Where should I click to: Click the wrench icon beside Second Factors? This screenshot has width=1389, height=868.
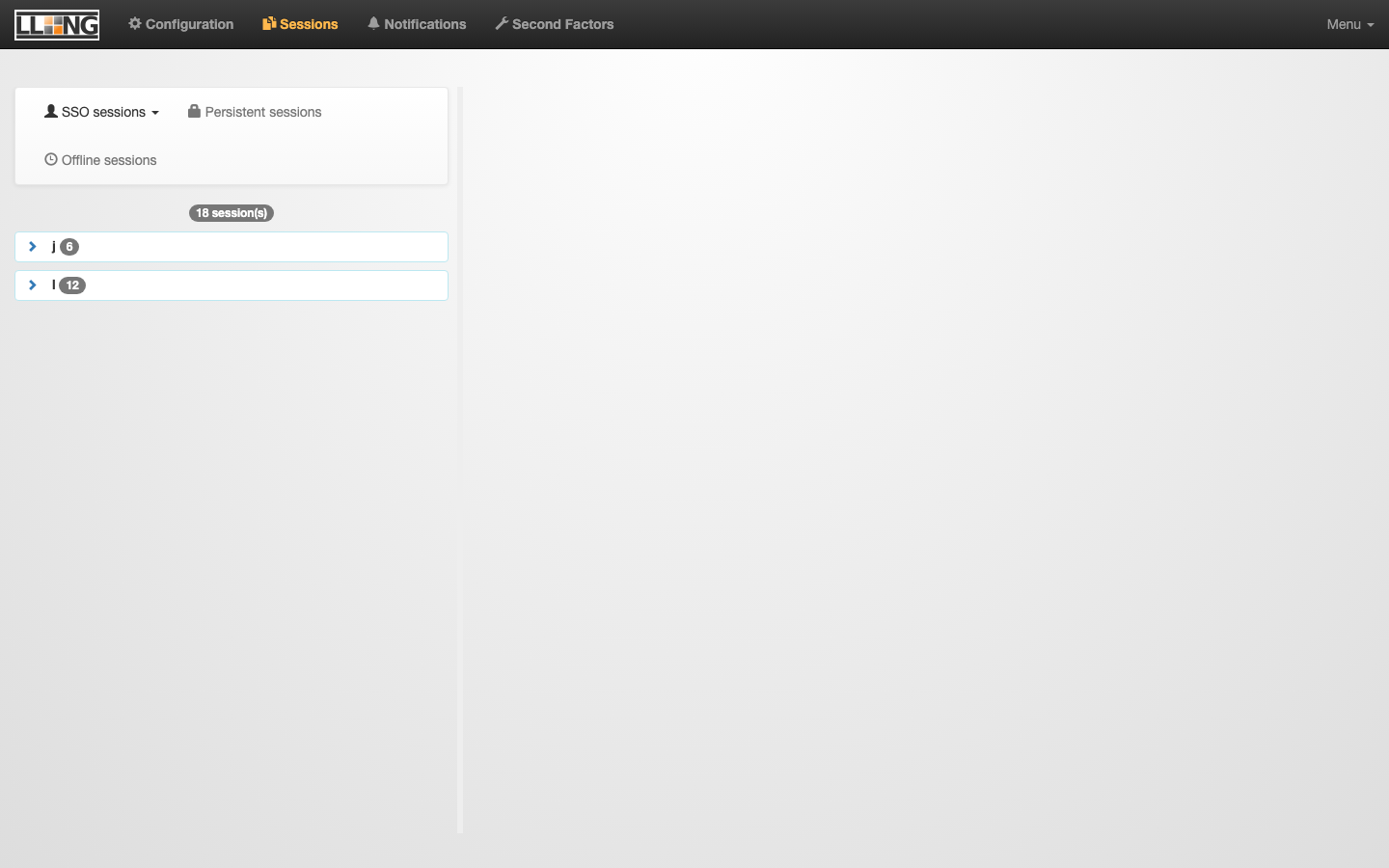coord(502,23)
